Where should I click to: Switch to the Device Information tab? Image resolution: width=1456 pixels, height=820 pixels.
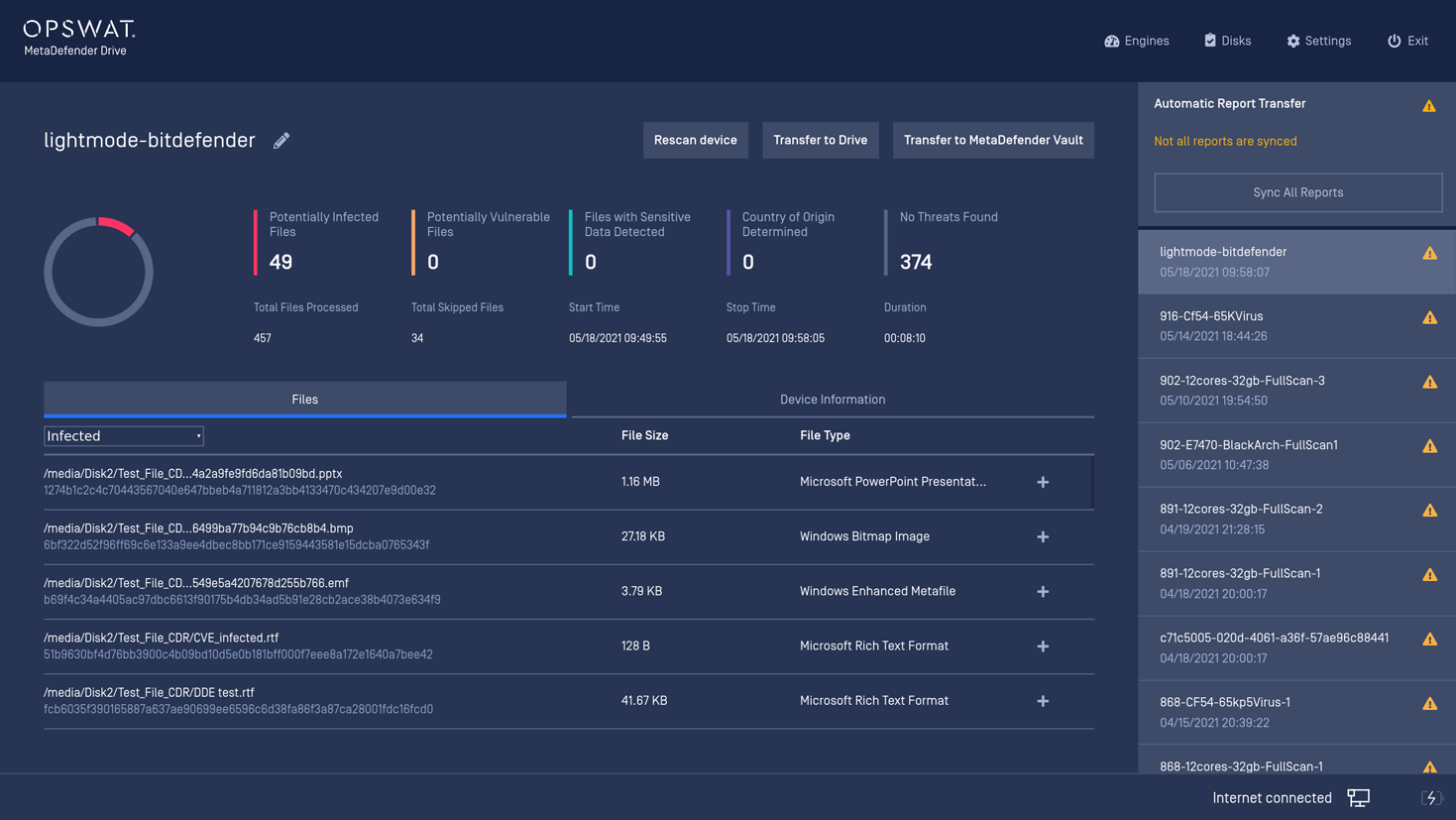coord(833,400)
